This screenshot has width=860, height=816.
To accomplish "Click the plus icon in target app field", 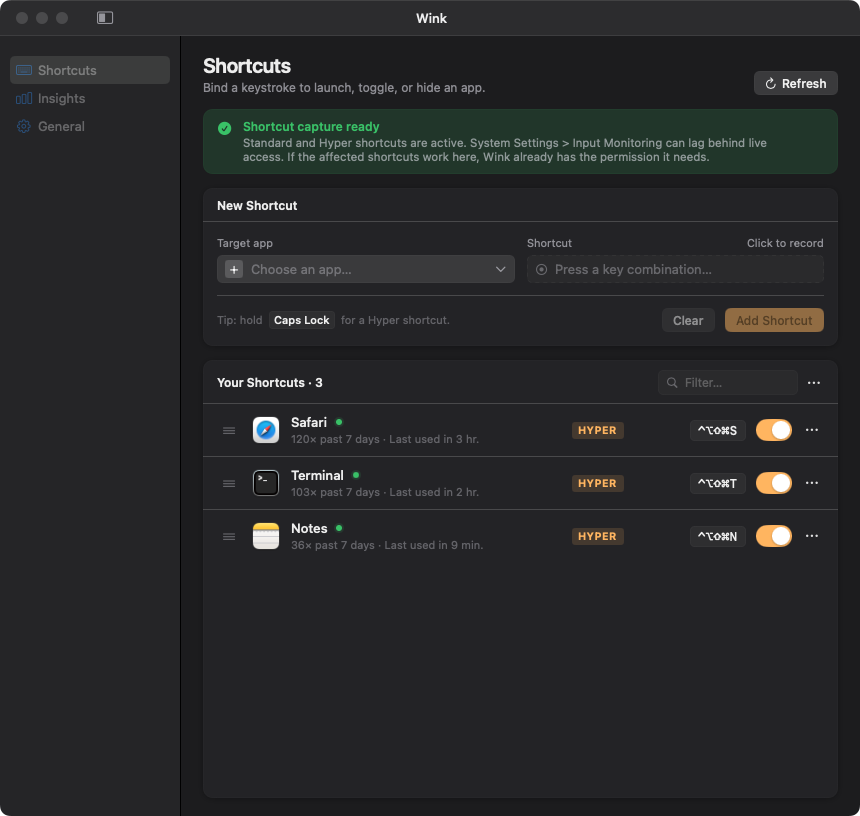I will point(234,269).
